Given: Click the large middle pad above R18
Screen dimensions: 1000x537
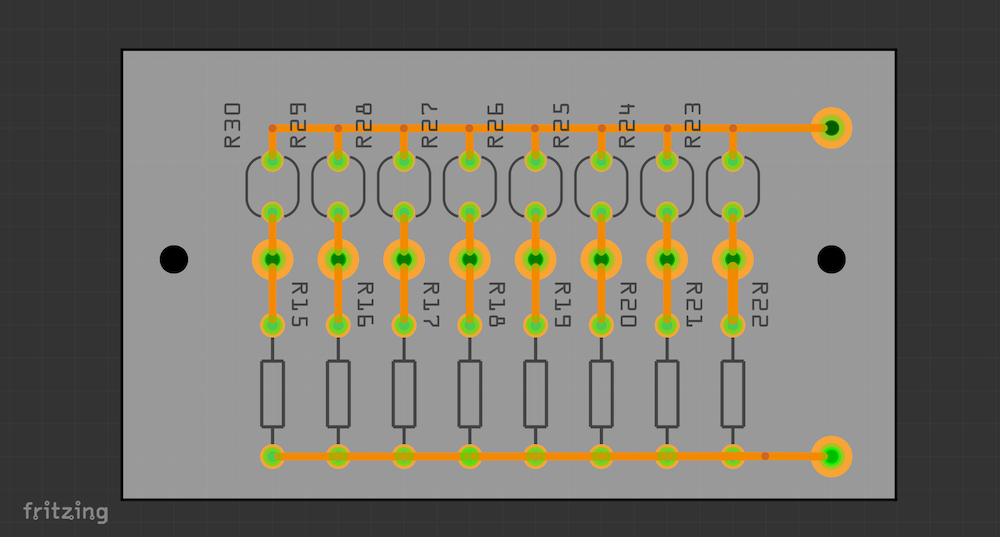Looking at the screenshot, I should click(470, 260).
